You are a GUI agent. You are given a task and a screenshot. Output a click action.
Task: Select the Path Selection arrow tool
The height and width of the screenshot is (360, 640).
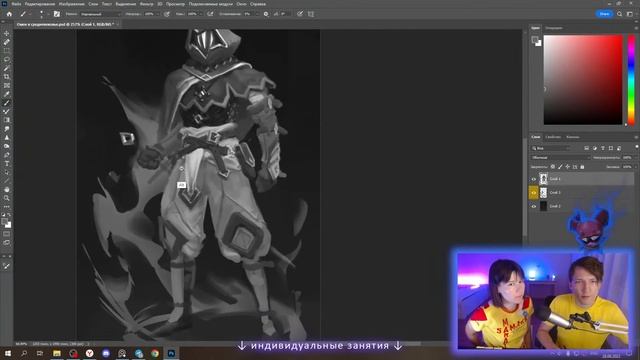[7, 172]
